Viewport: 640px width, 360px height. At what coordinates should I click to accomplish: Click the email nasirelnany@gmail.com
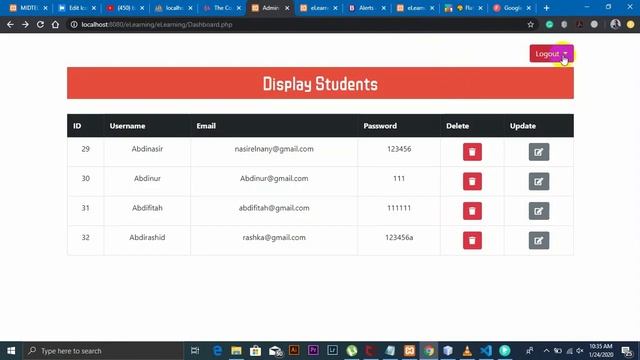[274, 149]
